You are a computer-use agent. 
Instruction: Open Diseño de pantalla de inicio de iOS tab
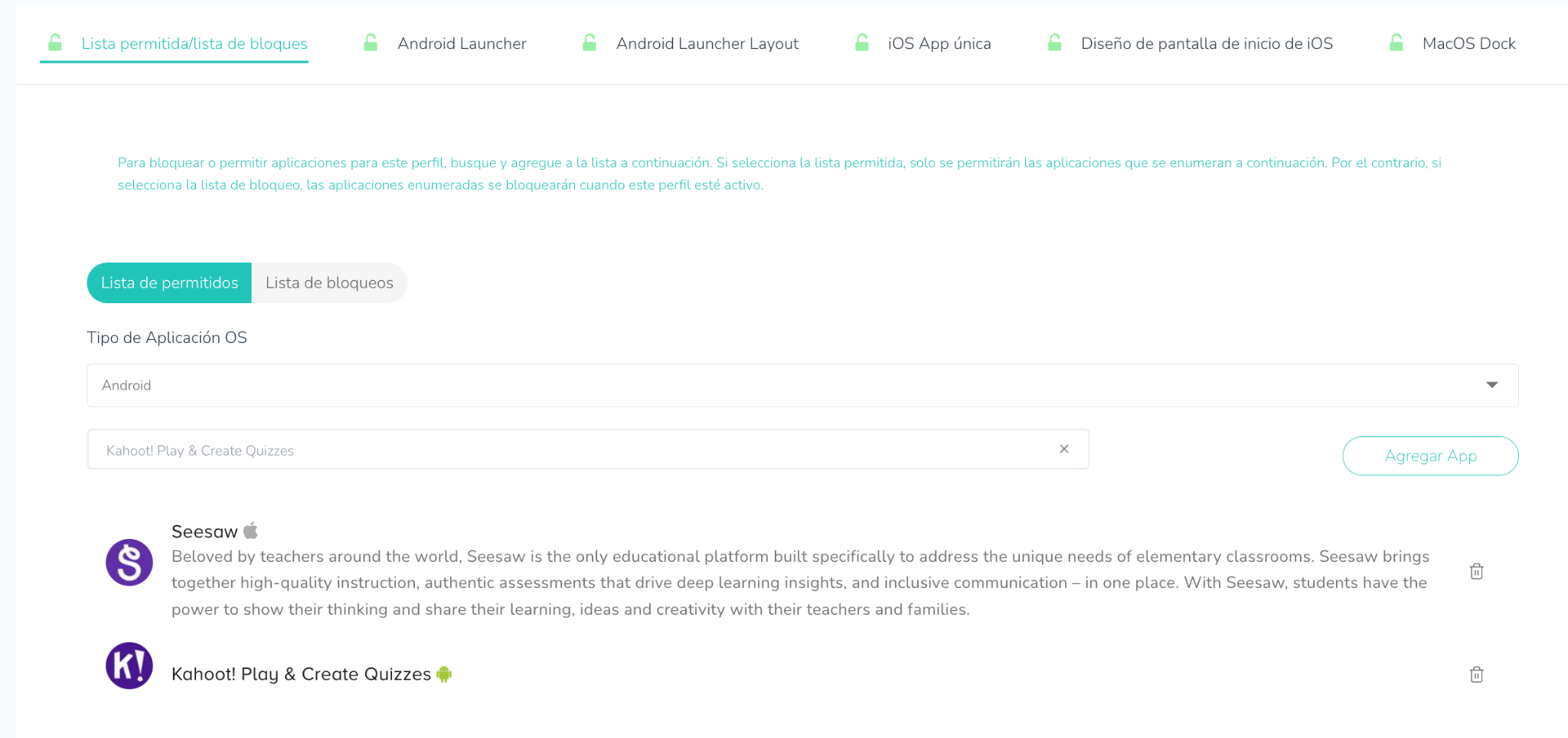tap(1206, 44)
